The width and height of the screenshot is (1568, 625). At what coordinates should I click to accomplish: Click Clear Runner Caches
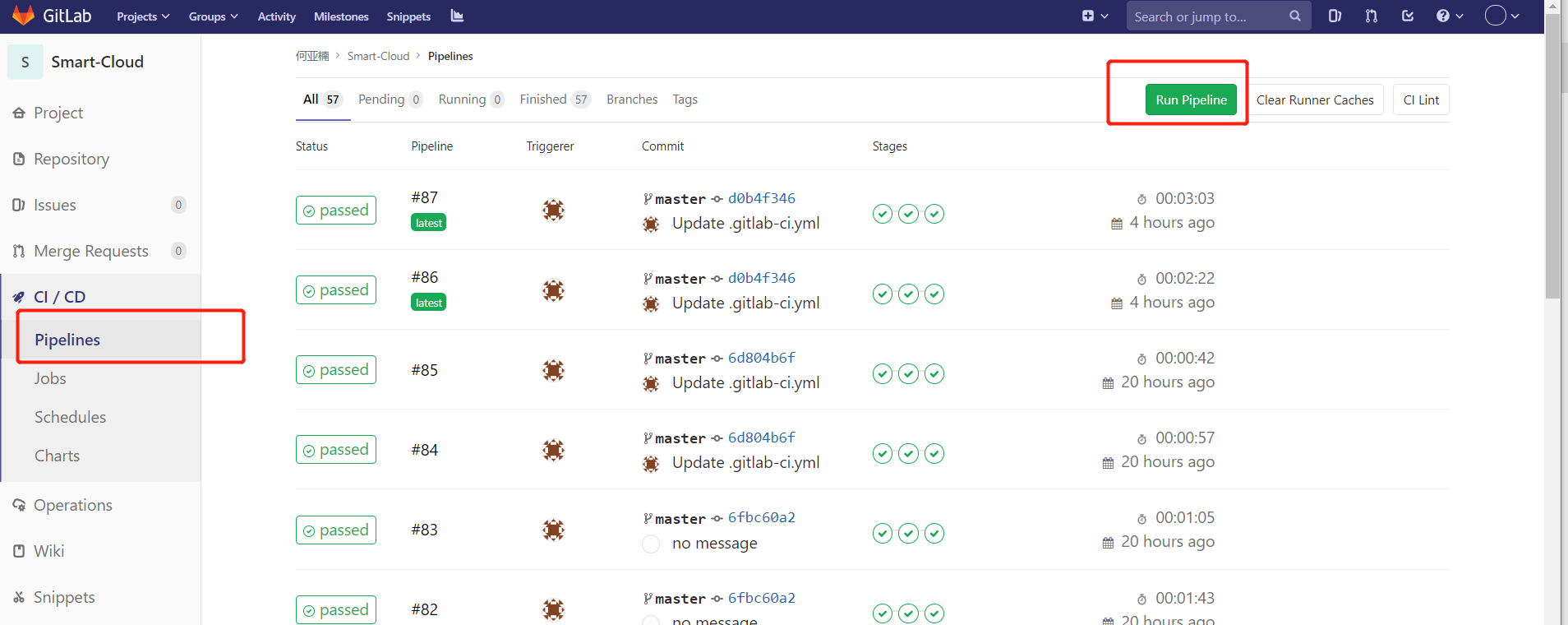1315,100
